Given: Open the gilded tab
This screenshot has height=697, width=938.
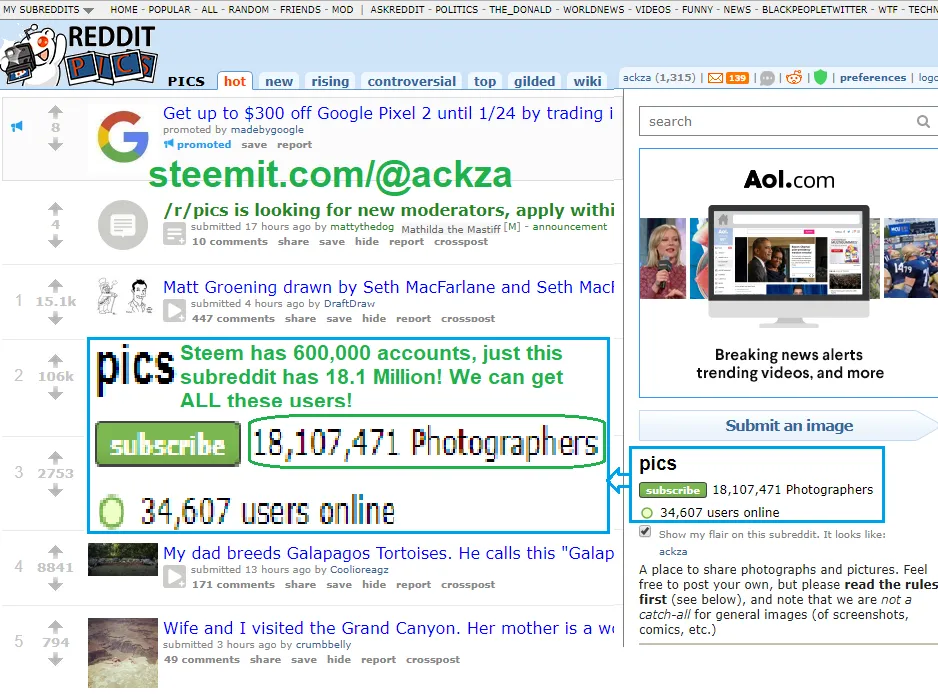Looking at the screenshot, I should click(534, 81).
